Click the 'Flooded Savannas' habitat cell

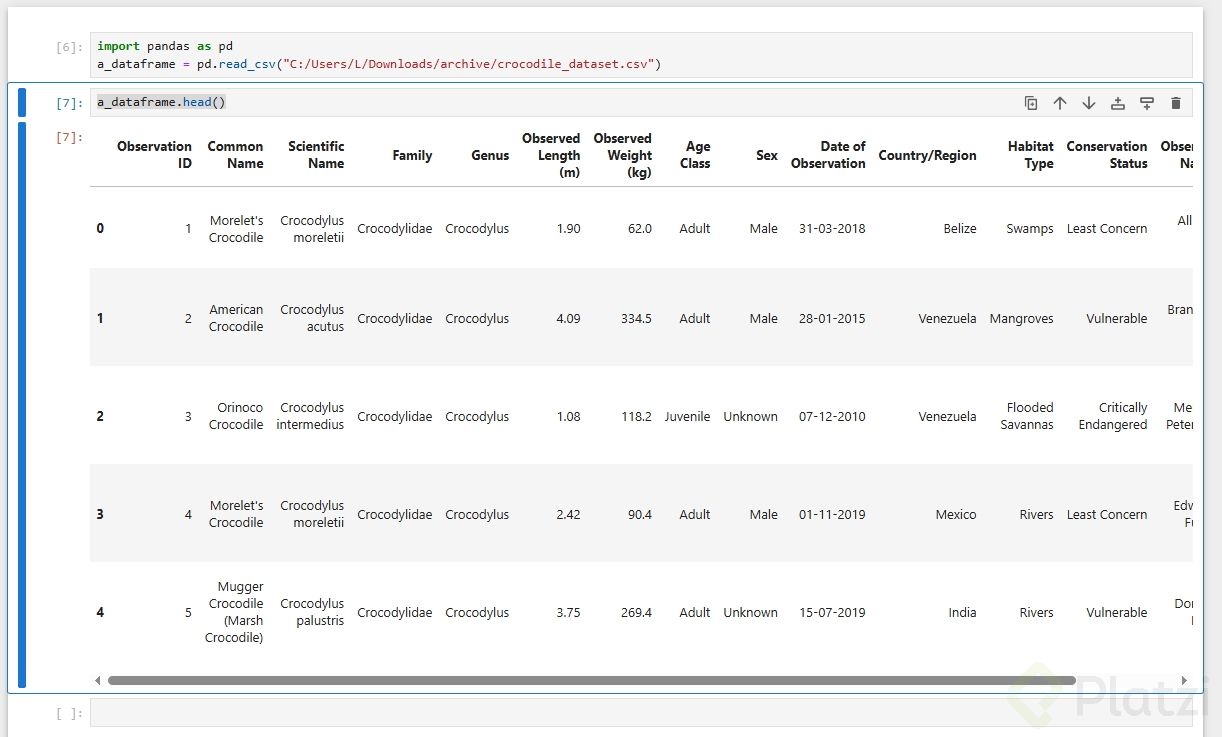tap(1027, 416)
